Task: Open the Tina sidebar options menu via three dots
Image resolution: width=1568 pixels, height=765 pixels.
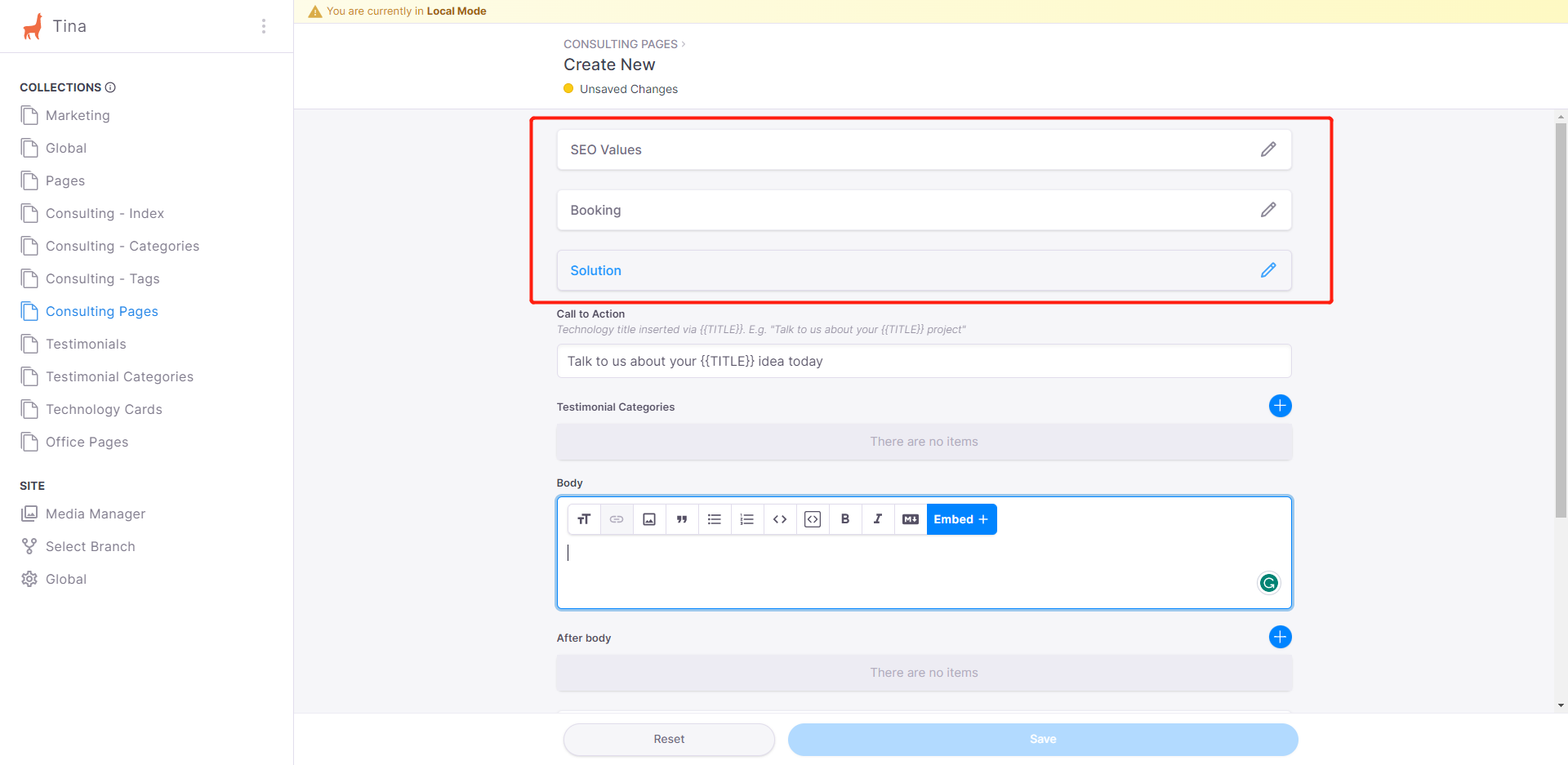Action: (x=264, y=25)
